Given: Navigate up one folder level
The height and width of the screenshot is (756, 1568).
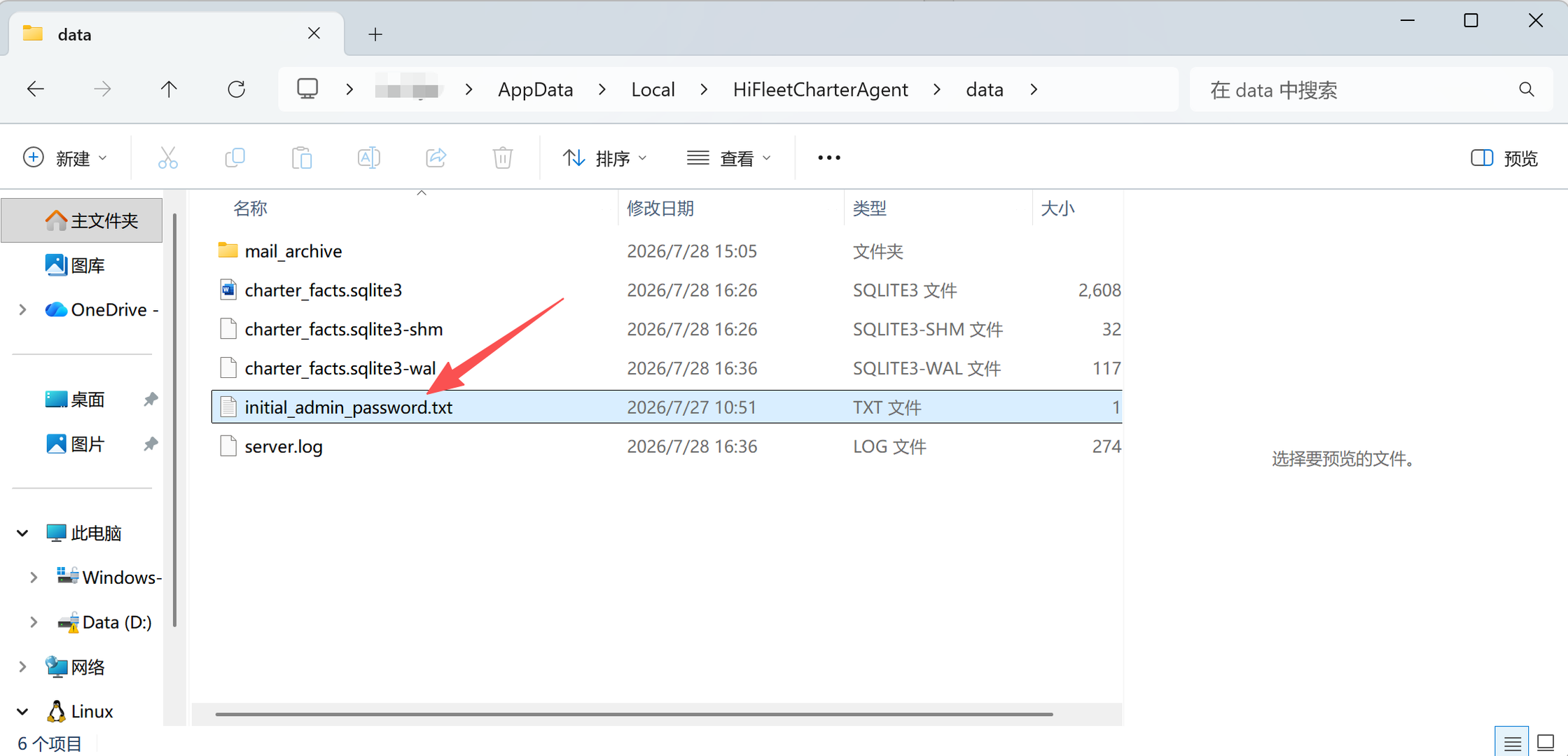Looking at the screenshot, I should tap(169, 89).
